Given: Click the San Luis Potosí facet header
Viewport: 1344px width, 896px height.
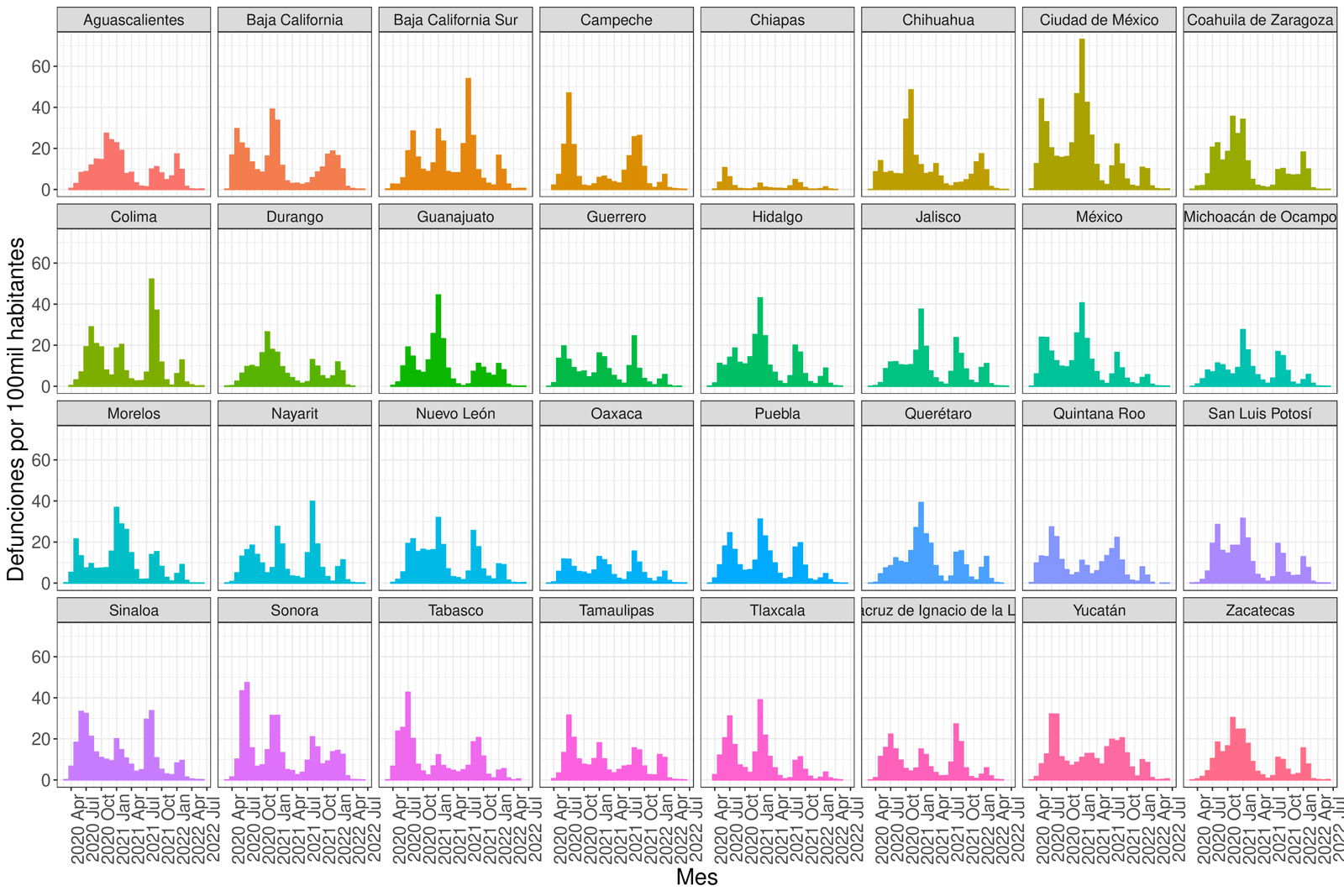Looking at the screenshot, I should (1259, 414).
